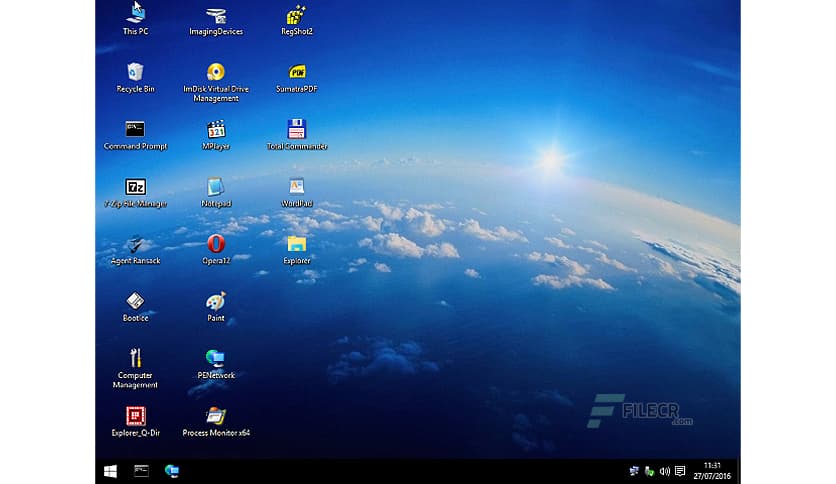Launch PENetwork from the desktop
The height and width of the screenshot is (484, 836).
(216, 364)
